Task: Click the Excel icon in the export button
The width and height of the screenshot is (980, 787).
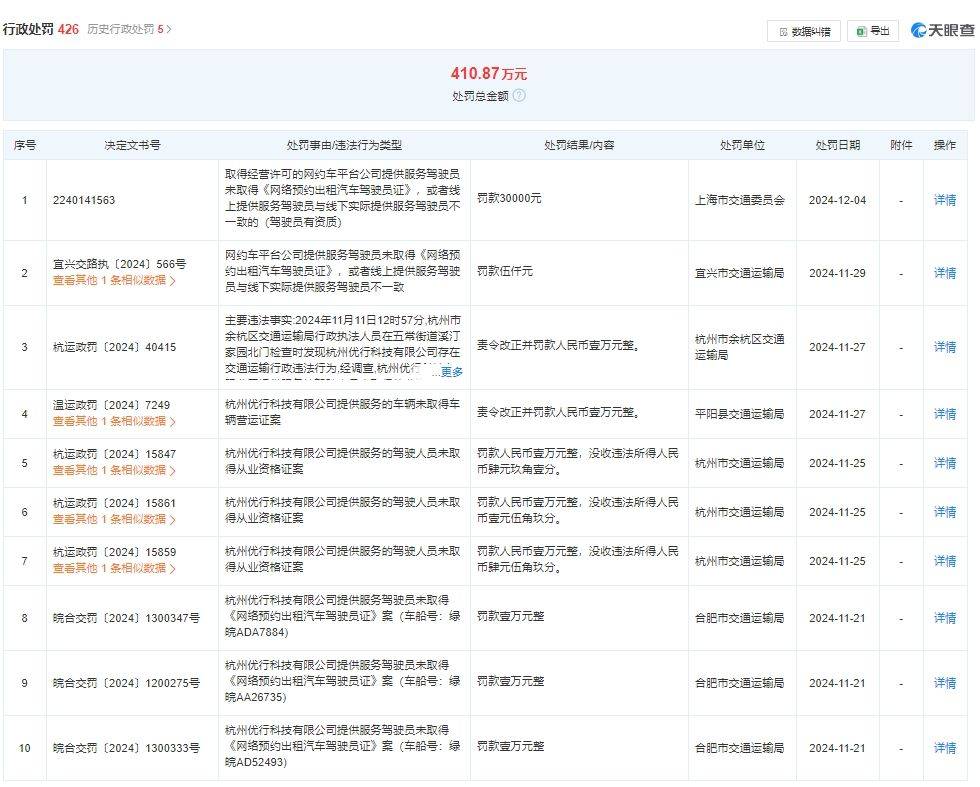Action: [x=861, y=31]
